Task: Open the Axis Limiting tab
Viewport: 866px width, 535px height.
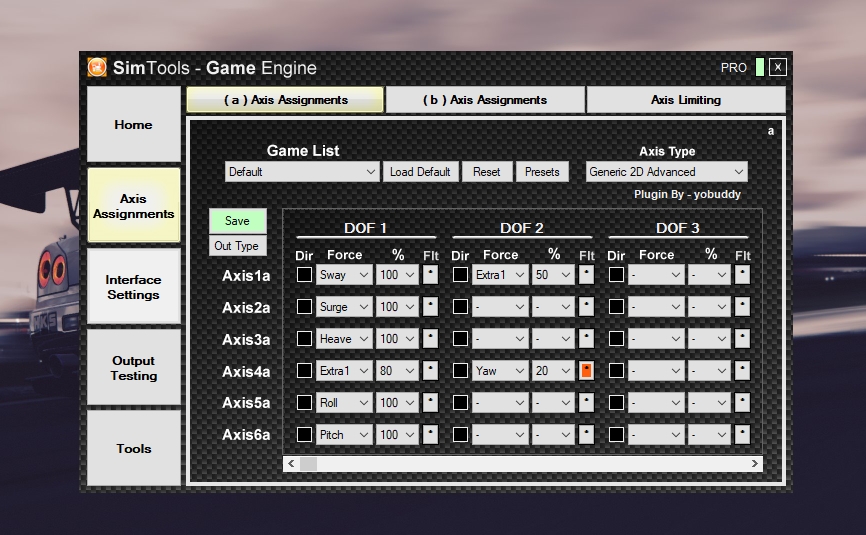Action: coord(685,100)
